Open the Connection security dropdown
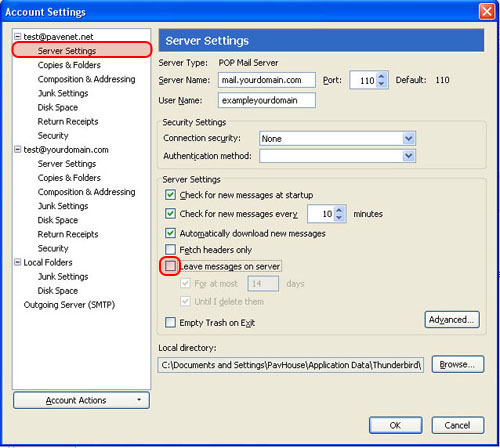Image resolution: width=500 pixels, height=448 pixels. click(x=408, y=138)
